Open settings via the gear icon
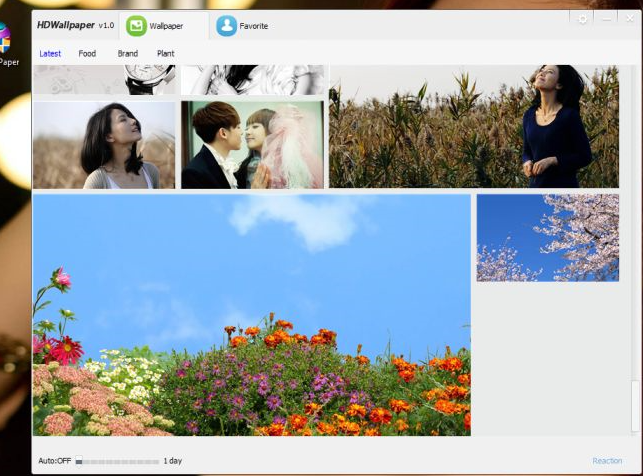The height and width of the screenshot is (476, 643). 583,20
